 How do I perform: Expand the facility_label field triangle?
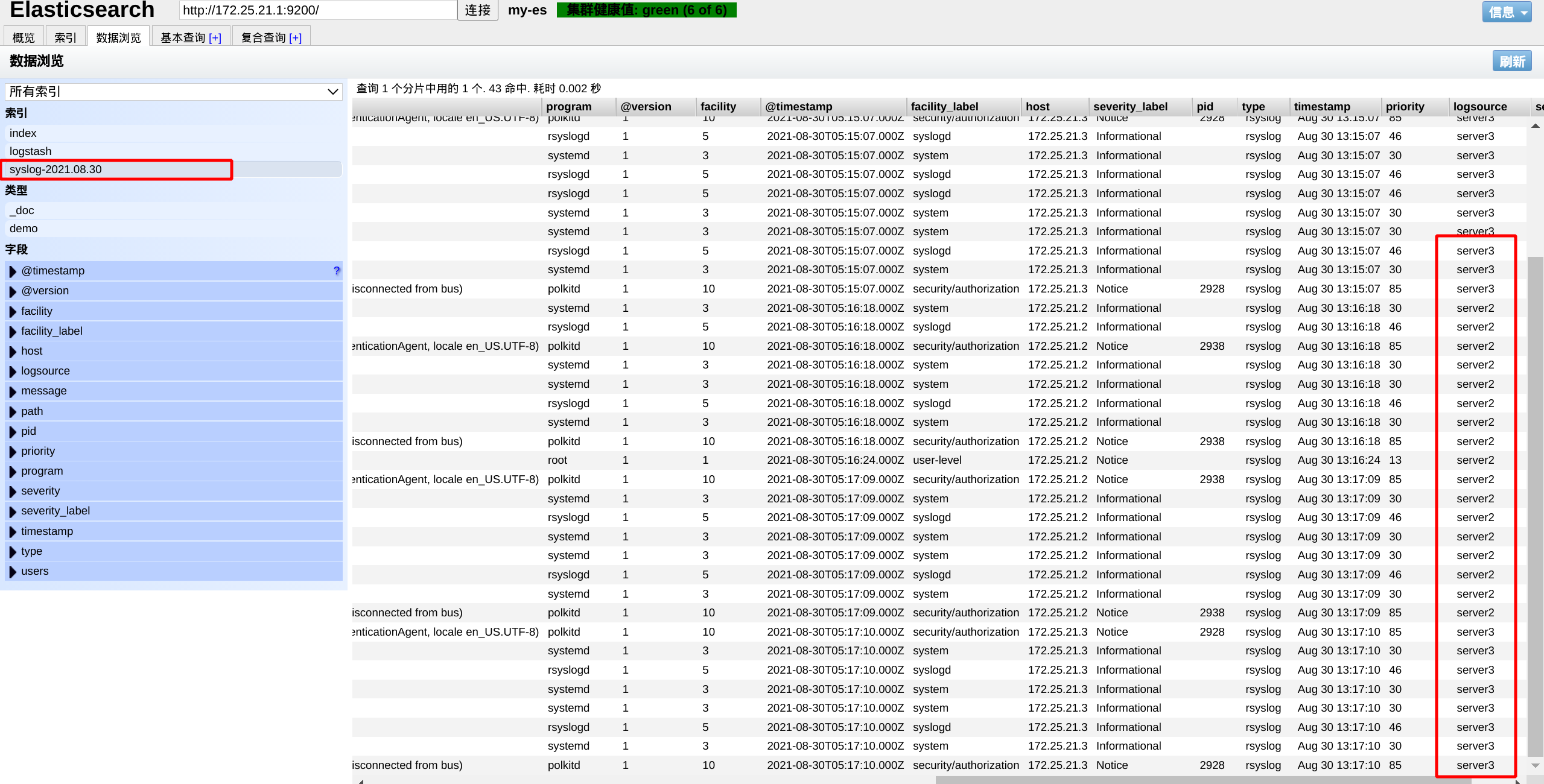[13, 332]
